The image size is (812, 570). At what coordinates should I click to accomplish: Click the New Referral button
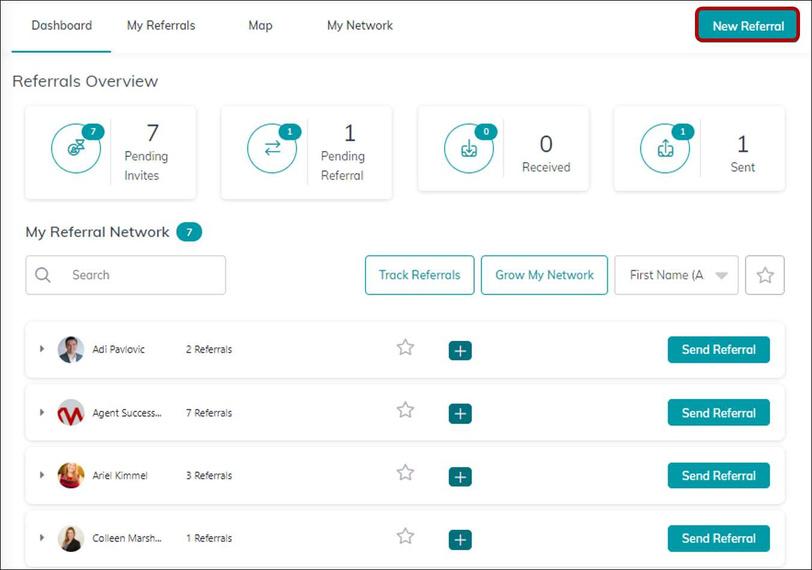tap(748, 26)
